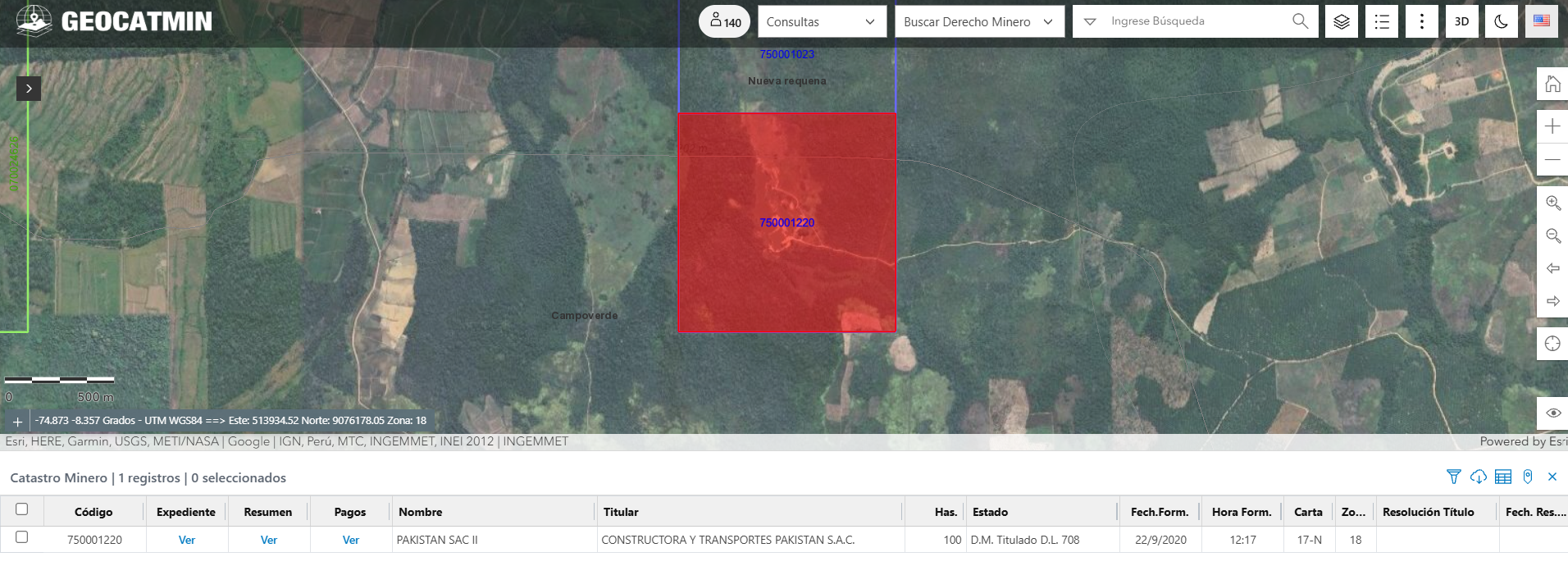The image size is (1568, 566).
Task: Sort by the Código column header
Action: [x=93, y=512]
